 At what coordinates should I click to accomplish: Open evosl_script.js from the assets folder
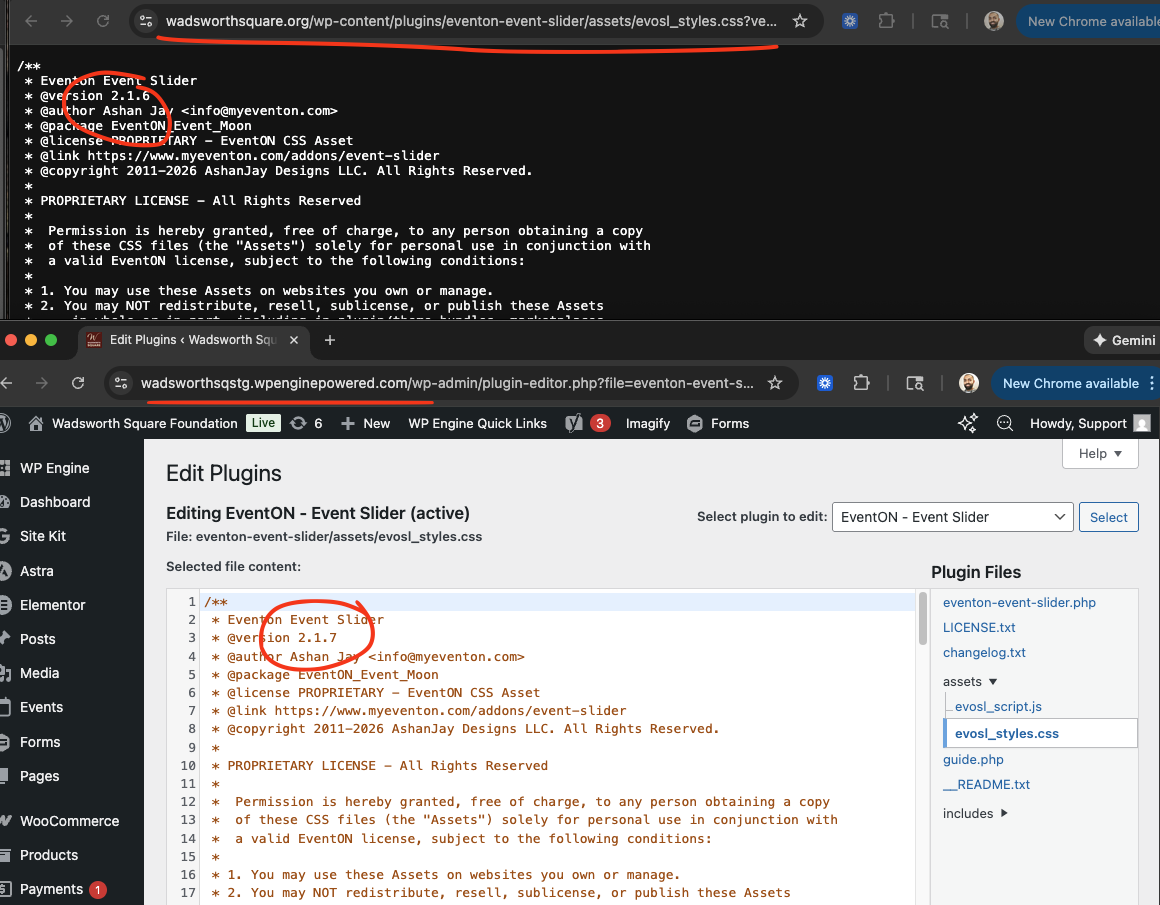(x=998, y=706)
